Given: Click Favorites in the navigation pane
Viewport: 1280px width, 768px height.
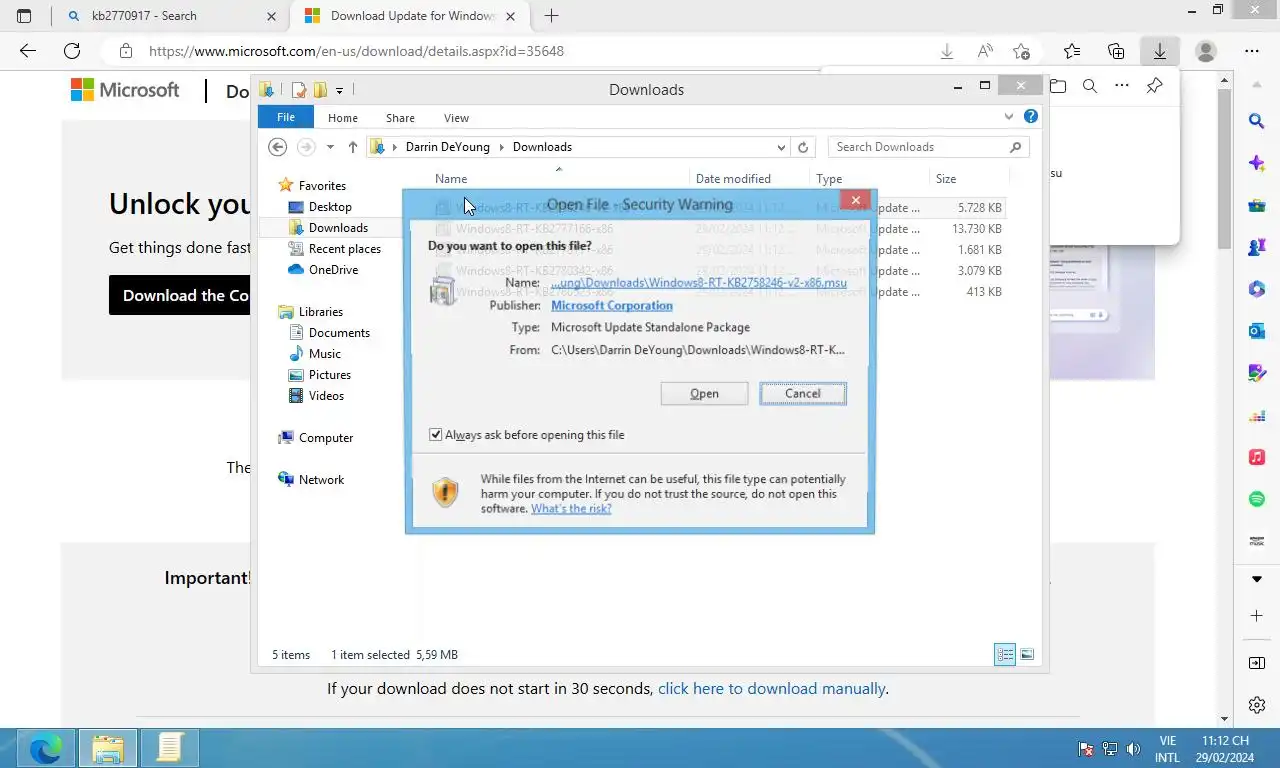Looking at the screenshot, I should (x=322, y=186).
